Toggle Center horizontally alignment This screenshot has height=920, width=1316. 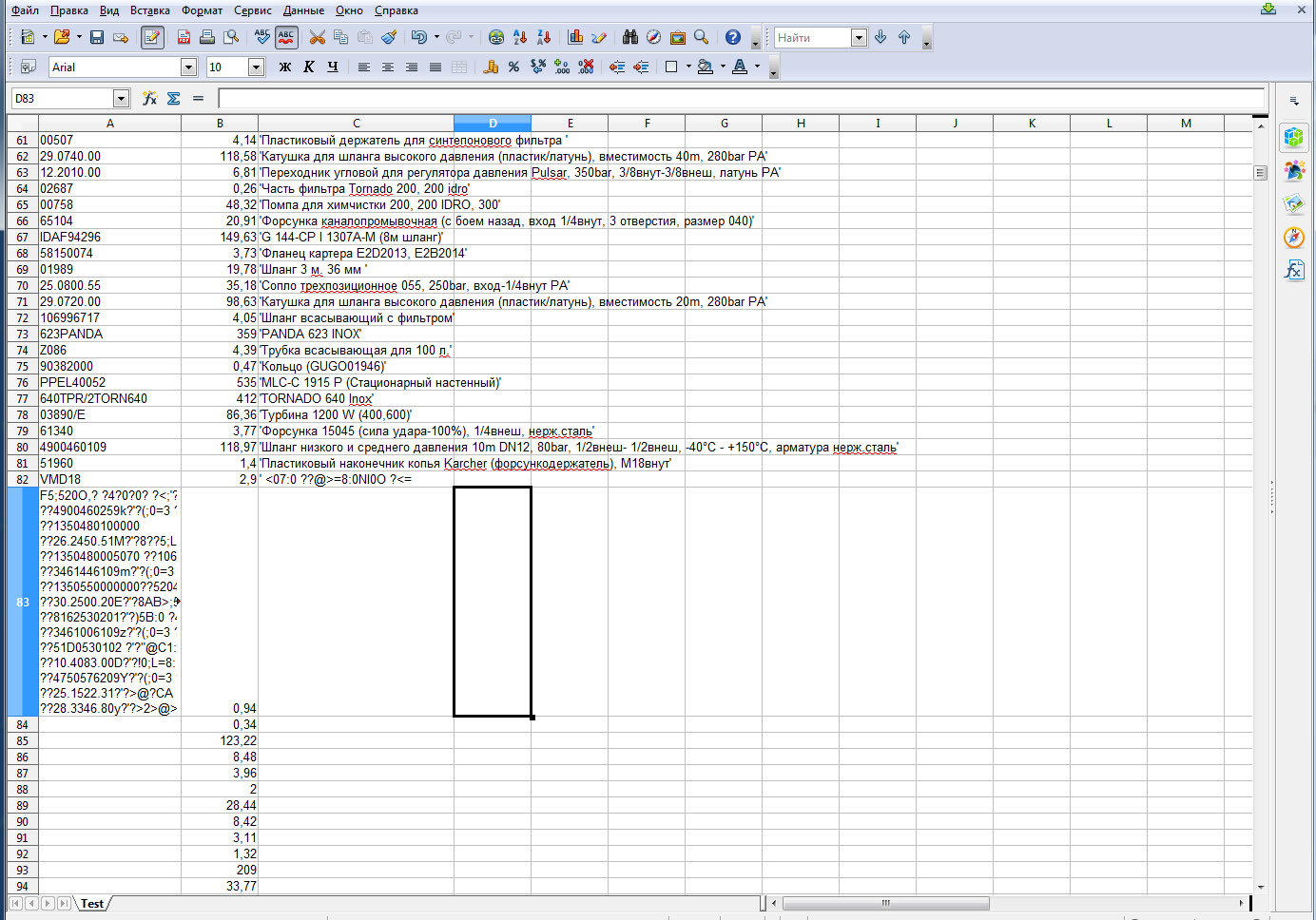click(388, 67)
